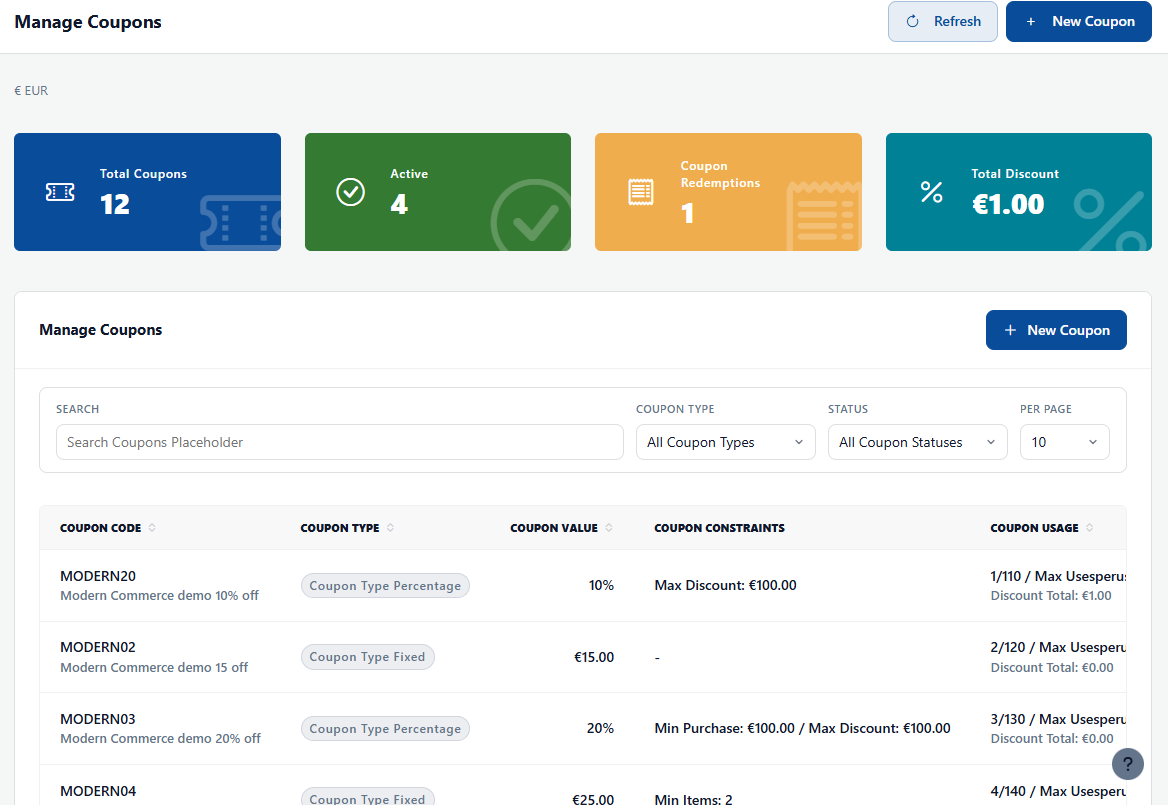
Task: Select the MODERN20 coupon row
Action: 583,585
